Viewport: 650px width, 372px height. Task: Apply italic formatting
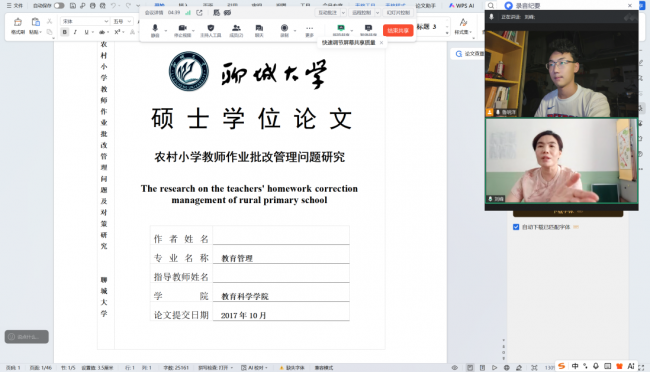click(x=75, y=32)
